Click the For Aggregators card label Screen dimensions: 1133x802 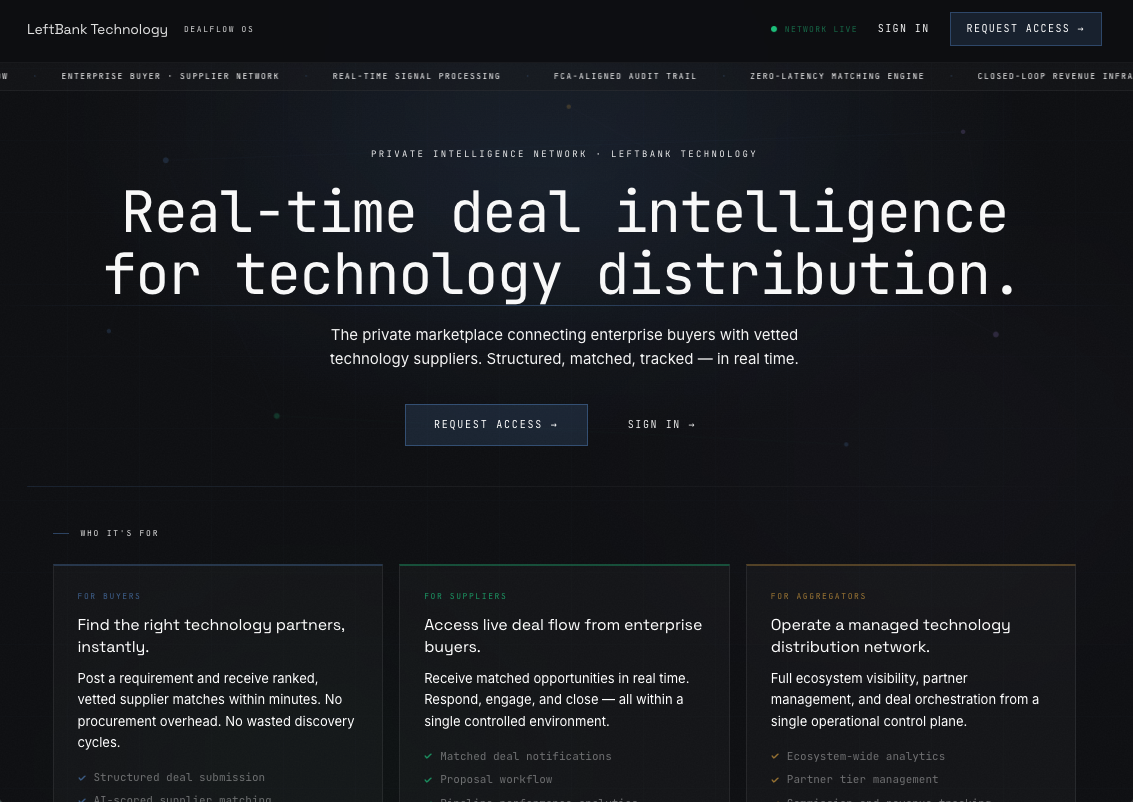pos(818,596)
